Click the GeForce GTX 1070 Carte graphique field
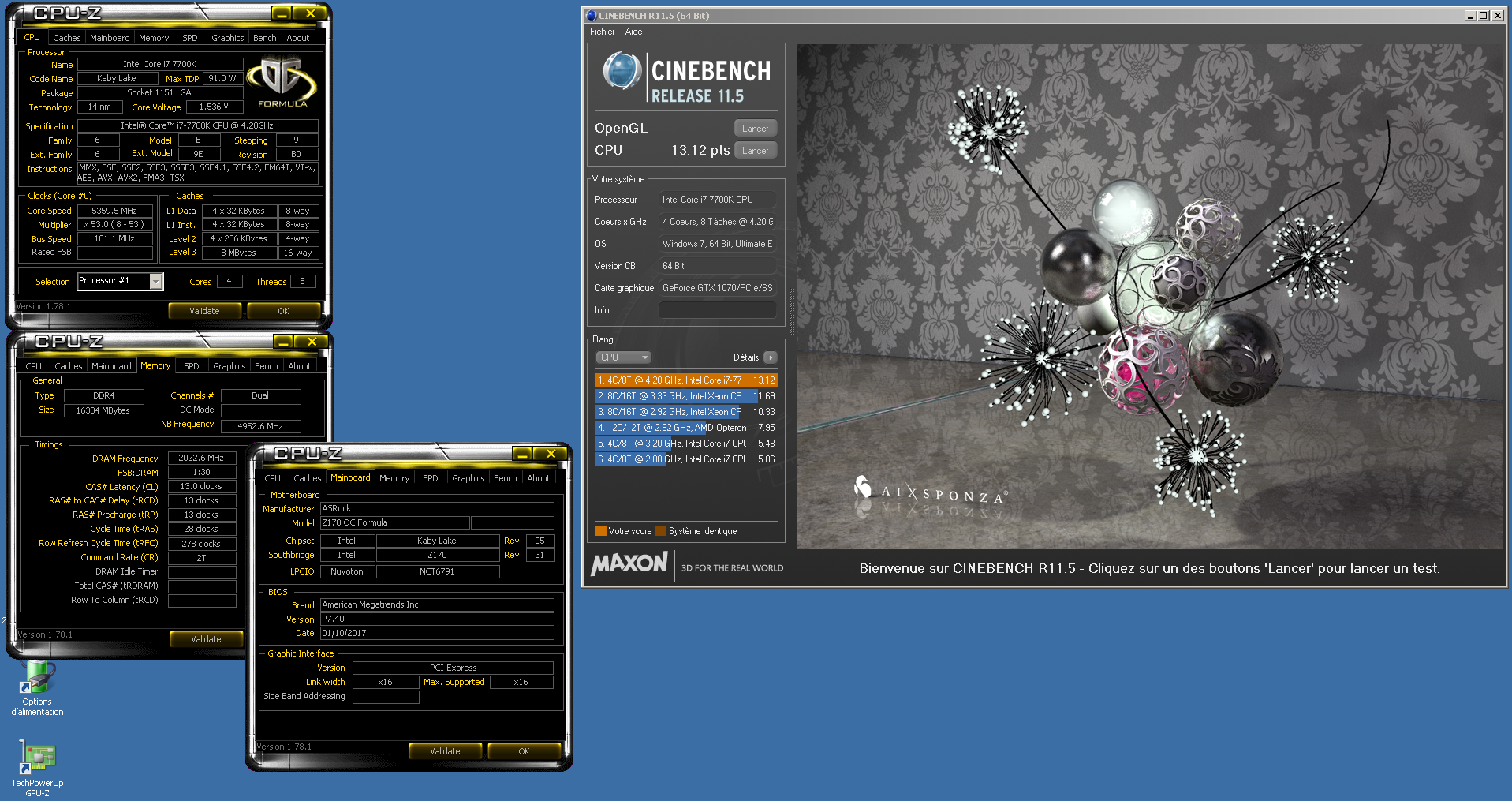This screenshot has width=1512, height=801. point(718,288)
